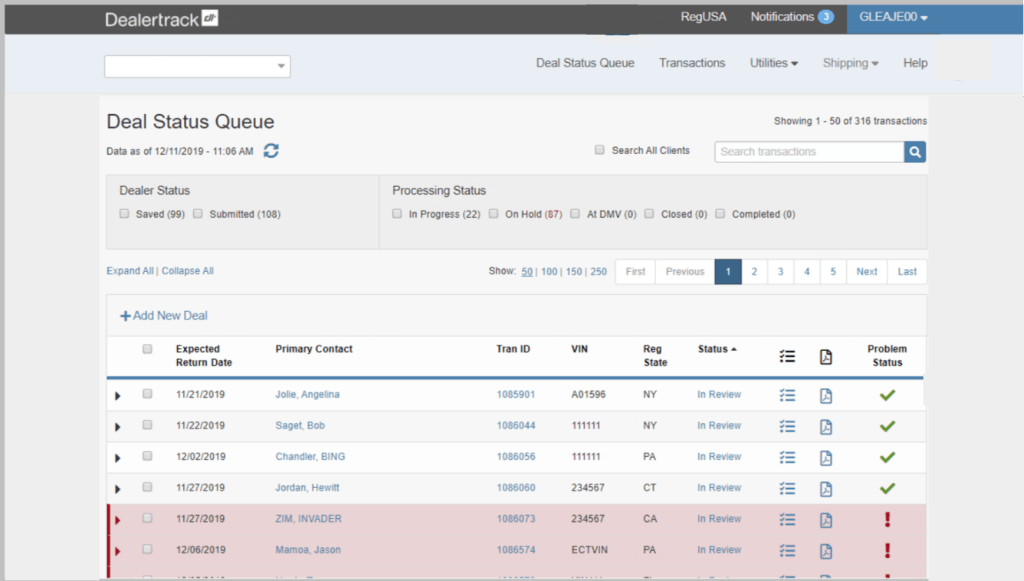Open the checklist icon for Jolie, Angelina
Screen dimensions: 1024x581
click(787, 394)
